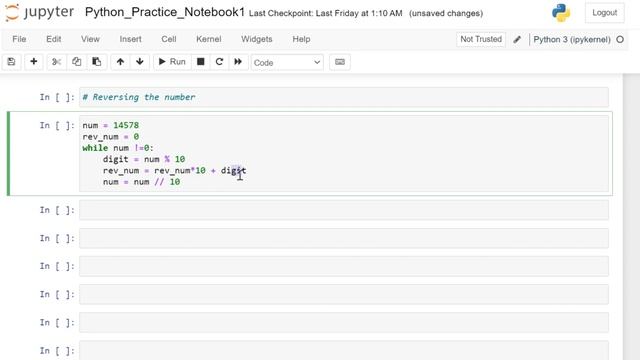This screenshot has height=360, width=640.
Task: Click the fifth empty code cell
Action: (x=344, y=322)
